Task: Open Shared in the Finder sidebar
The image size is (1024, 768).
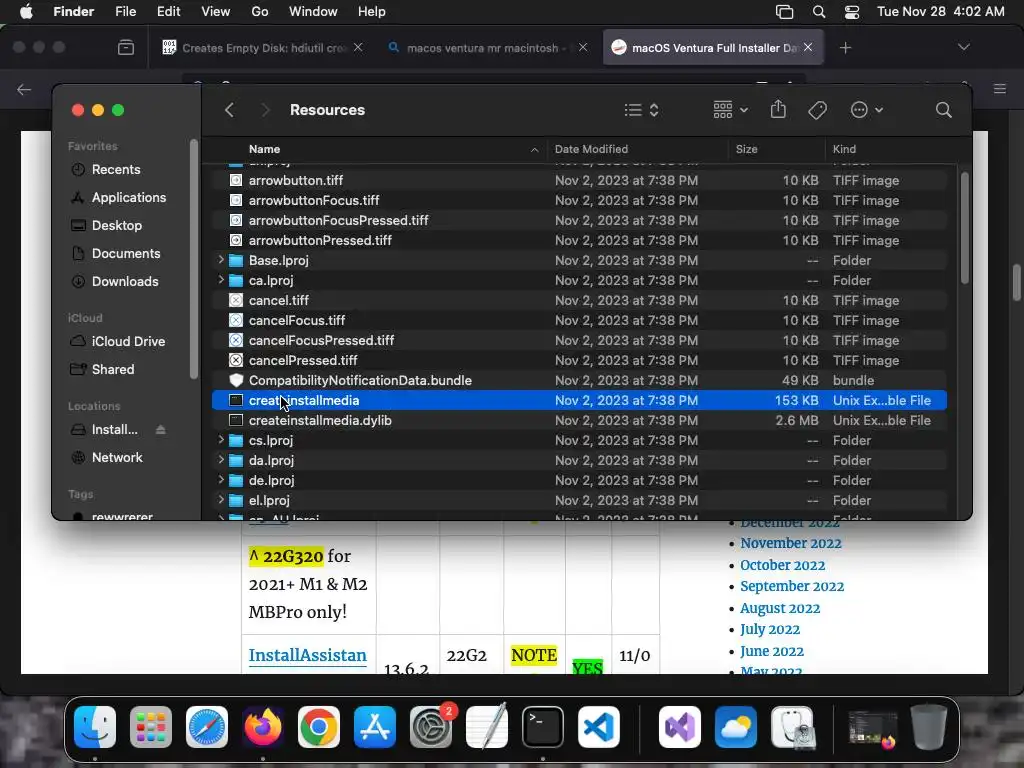Action: pyautogui.click(x=113, y=370)
